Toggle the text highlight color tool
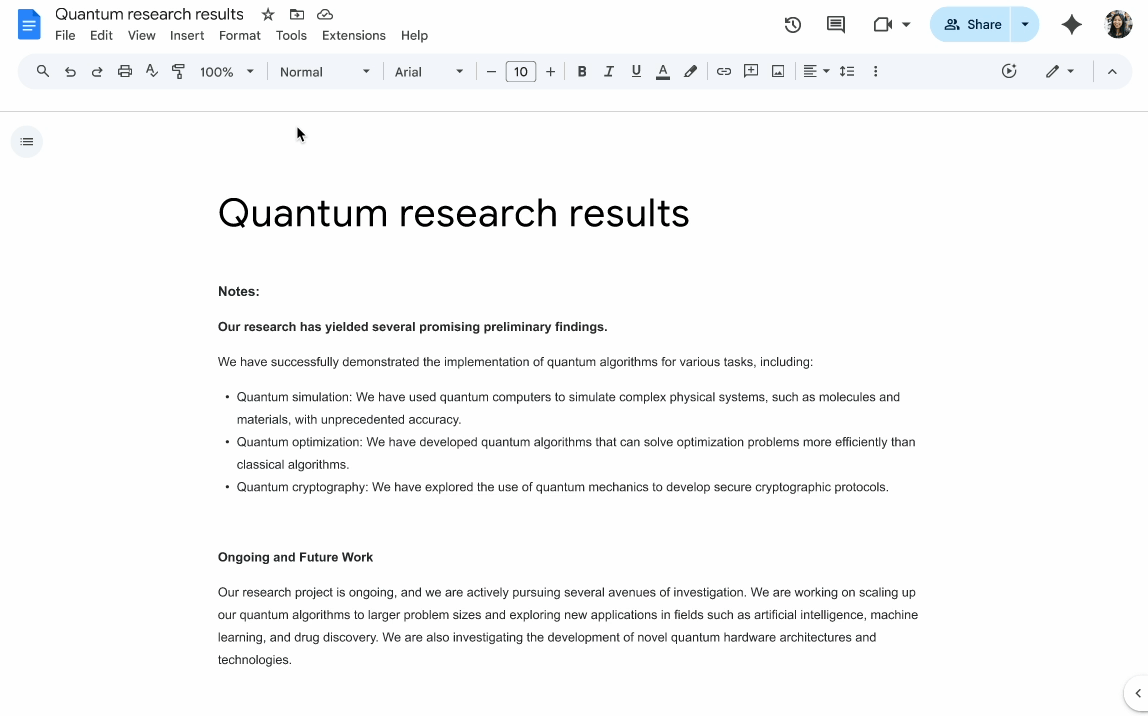Viewport: 1148px width, 716px height. tap(690, 71)
